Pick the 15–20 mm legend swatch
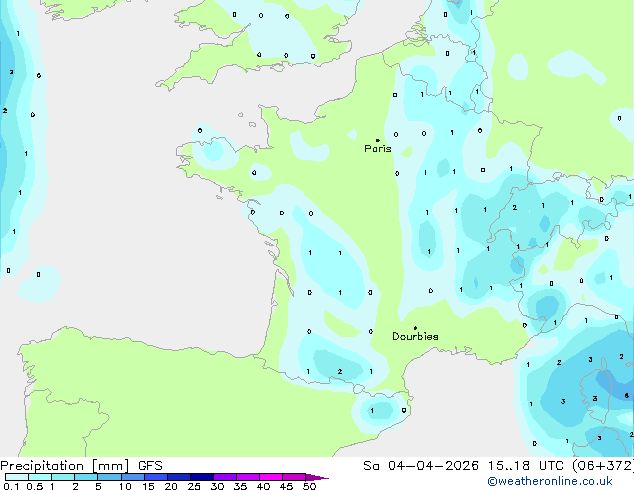 [x=156, y=477]
